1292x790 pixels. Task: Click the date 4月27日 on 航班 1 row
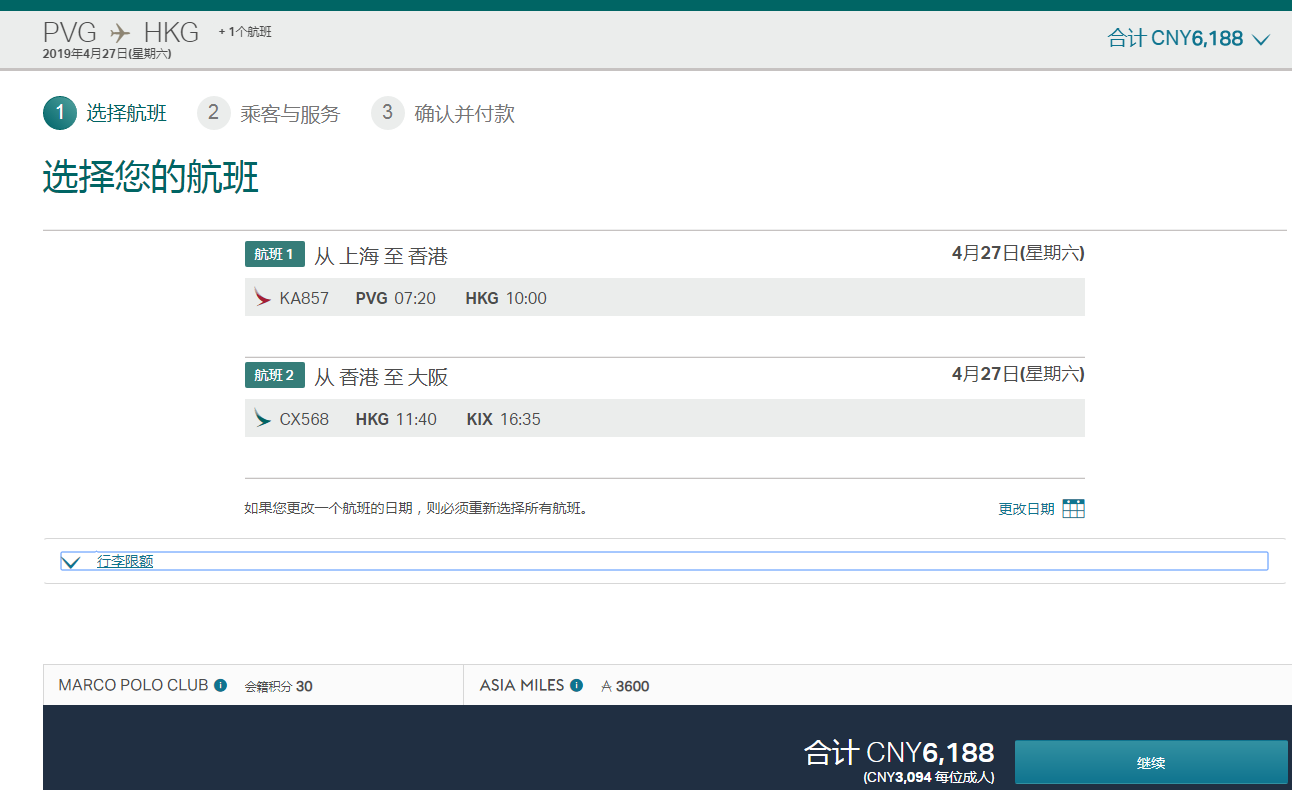tap(1018, 253)
